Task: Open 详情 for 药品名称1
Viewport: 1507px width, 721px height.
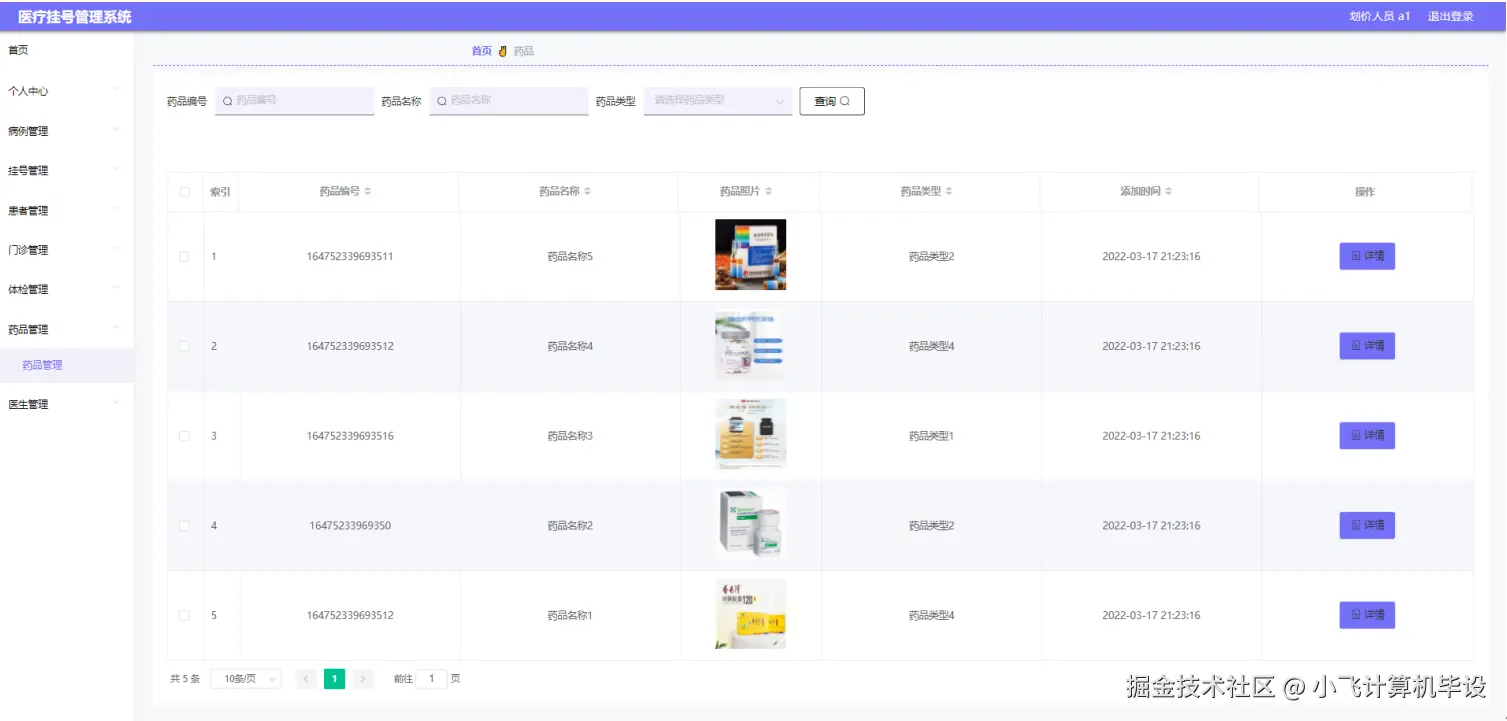Action: (x=1367, y=615)
